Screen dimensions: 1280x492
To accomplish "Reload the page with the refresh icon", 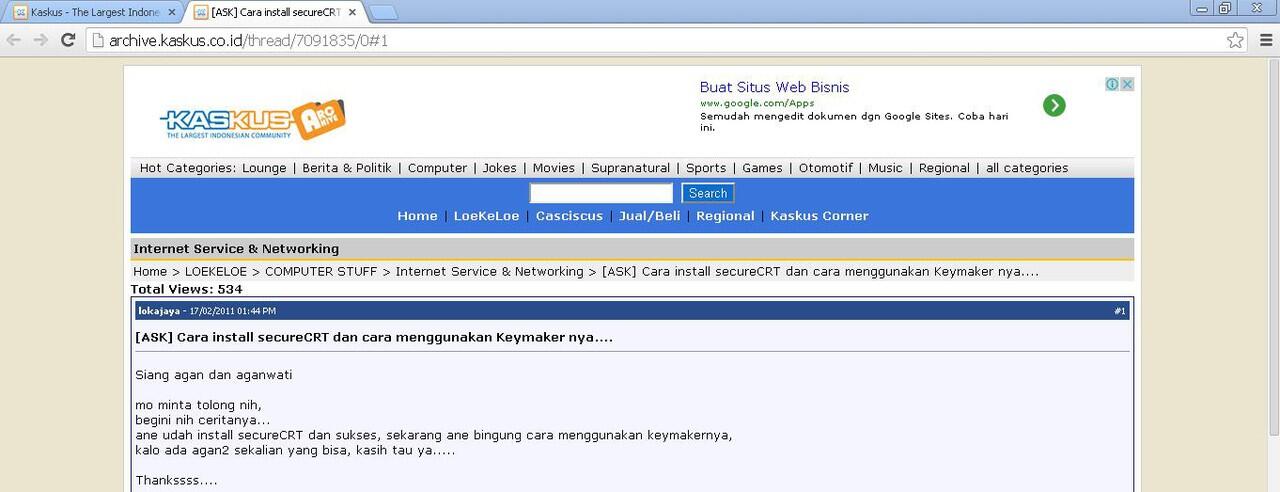I will [x=68, y=40].
